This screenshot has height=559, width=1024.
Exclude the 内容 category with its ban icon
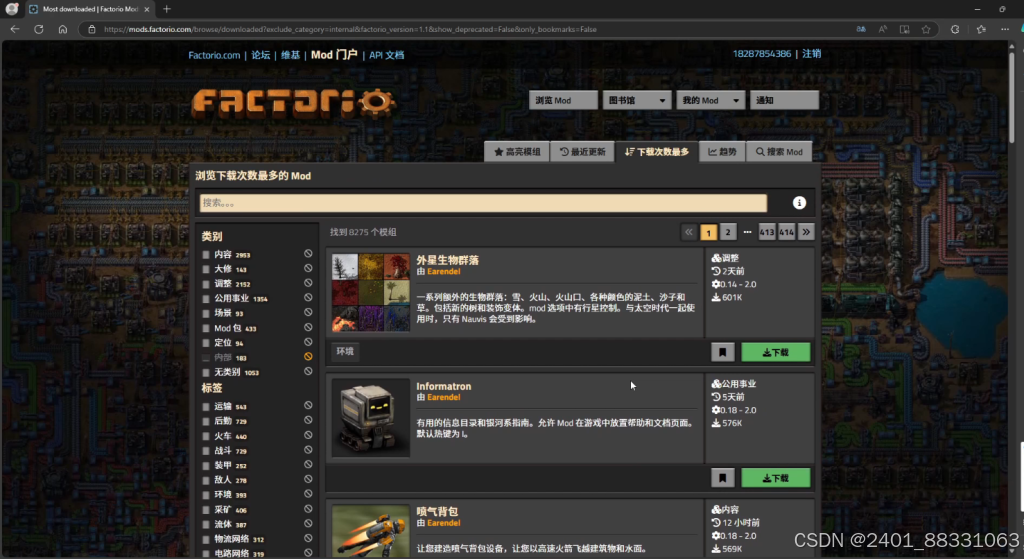[308, 253]
